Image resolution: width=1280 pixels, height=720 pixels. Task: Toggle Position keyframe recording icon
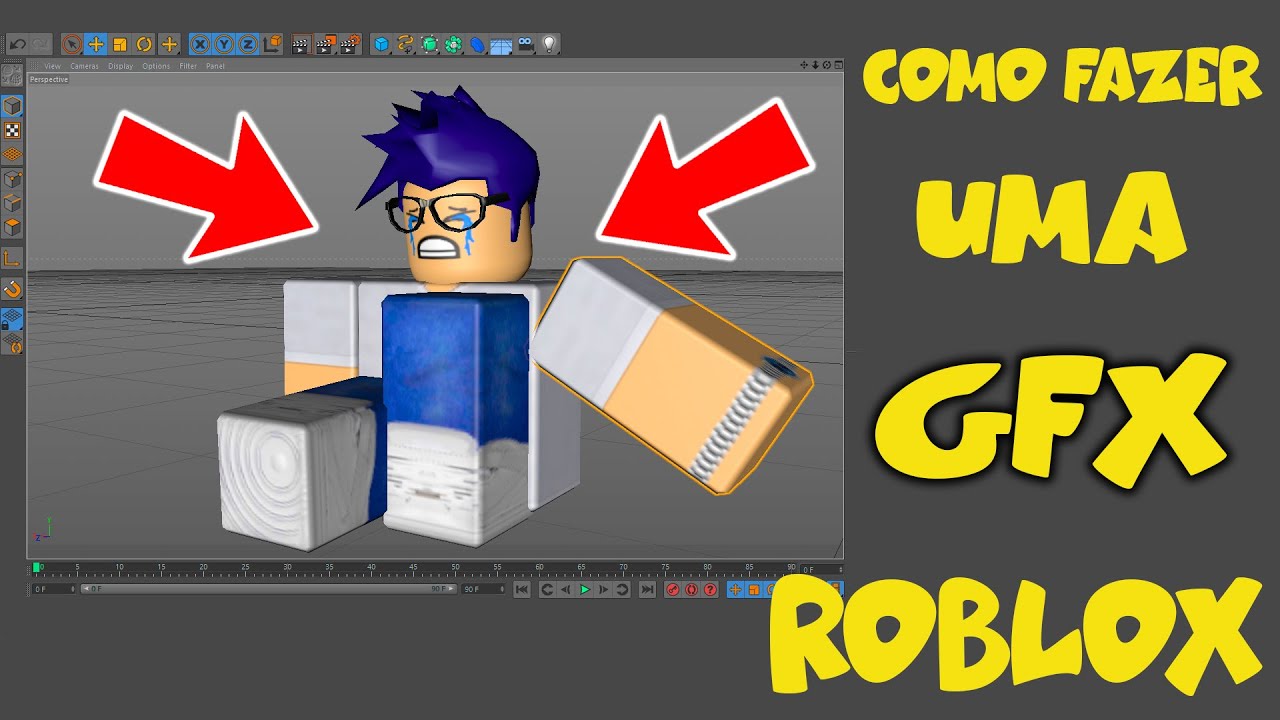tap(736, 590)
